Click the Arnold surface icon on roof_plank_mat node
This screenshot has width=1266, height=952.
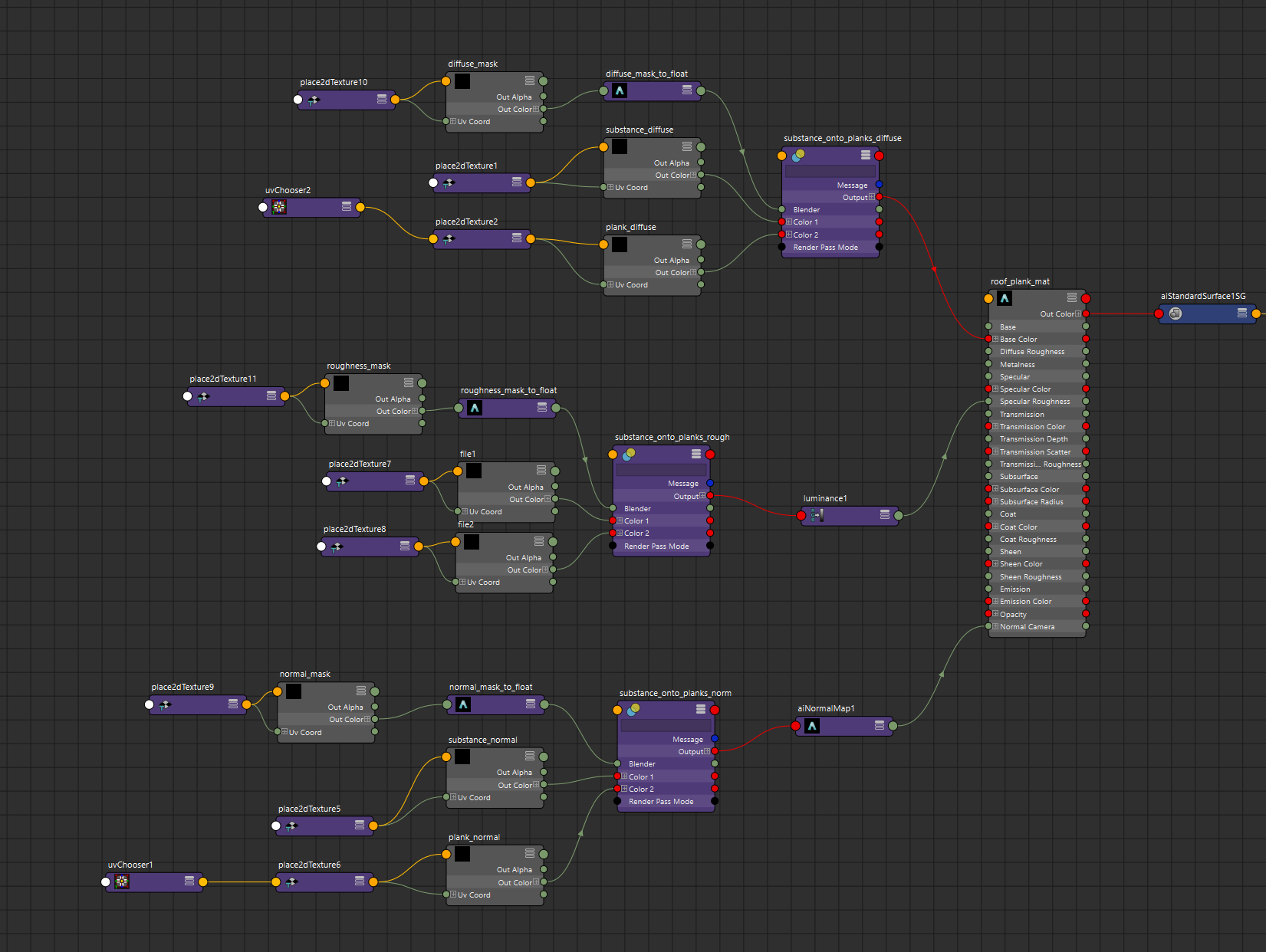click(x=1005, y=299)
